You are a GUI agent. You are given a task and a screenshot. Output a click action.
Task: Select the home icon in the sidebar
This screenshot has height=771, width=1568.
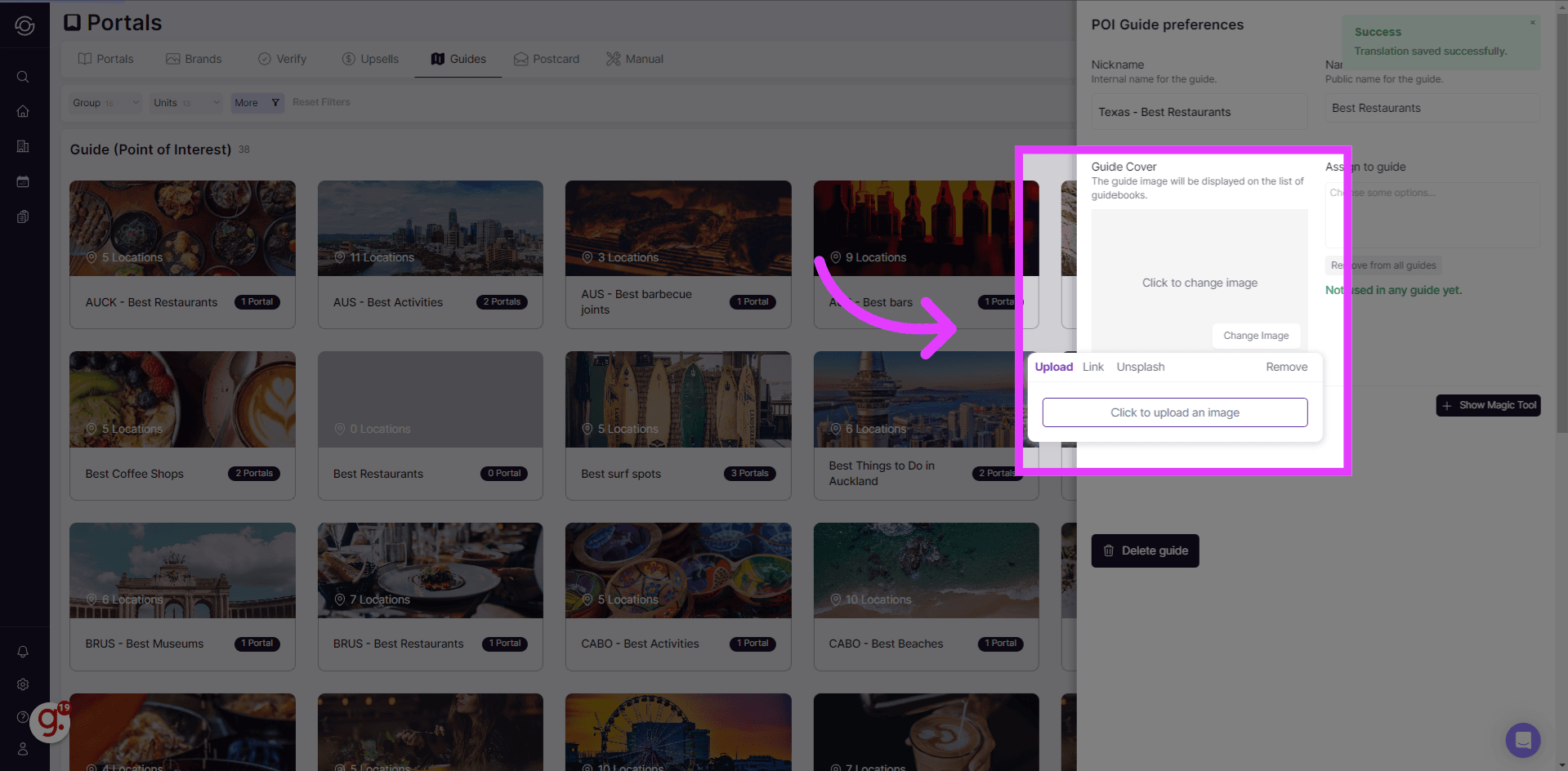(x=22, y=111)
